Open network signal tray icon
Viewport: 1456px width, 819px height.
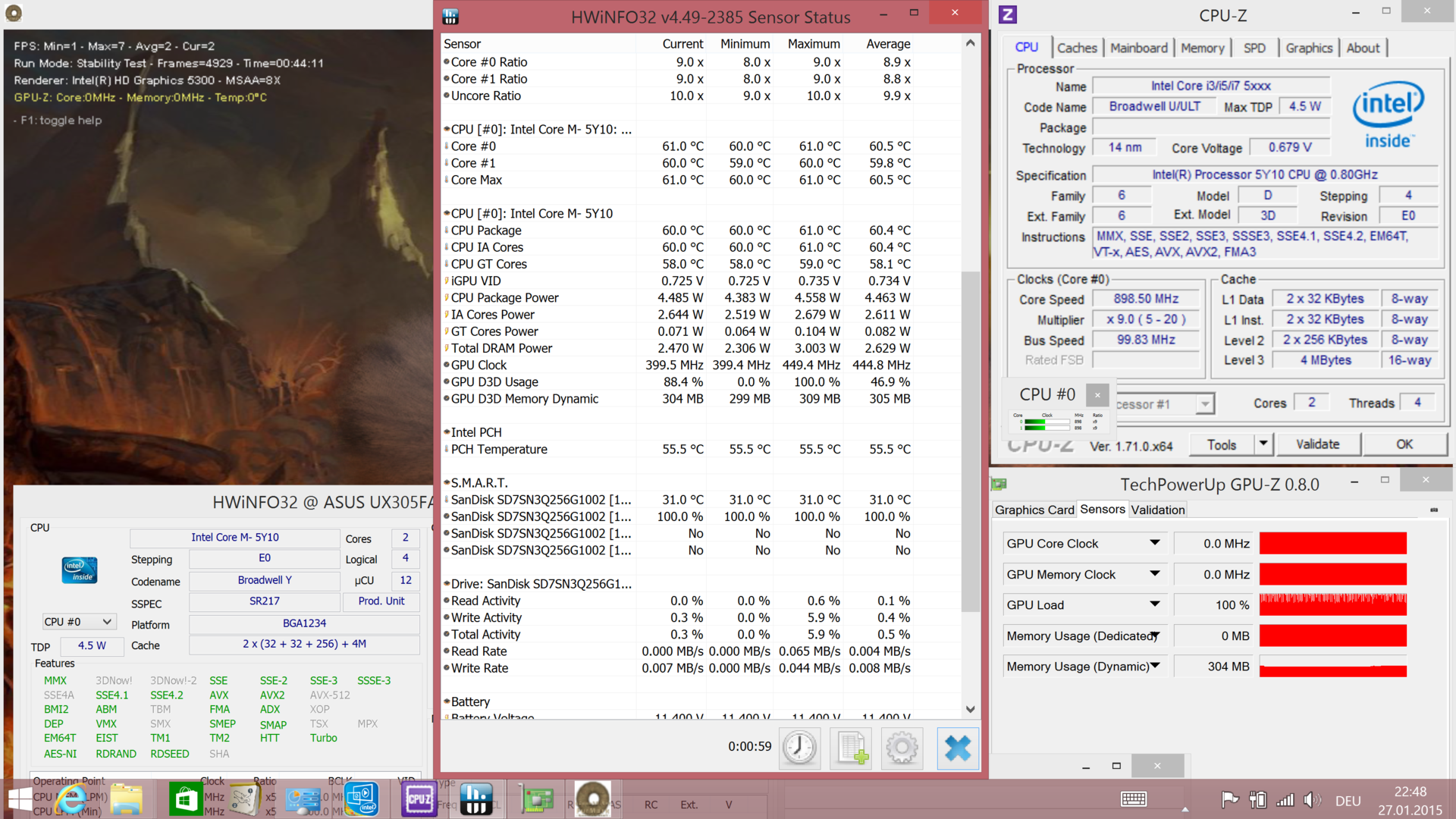[1285, 799]
